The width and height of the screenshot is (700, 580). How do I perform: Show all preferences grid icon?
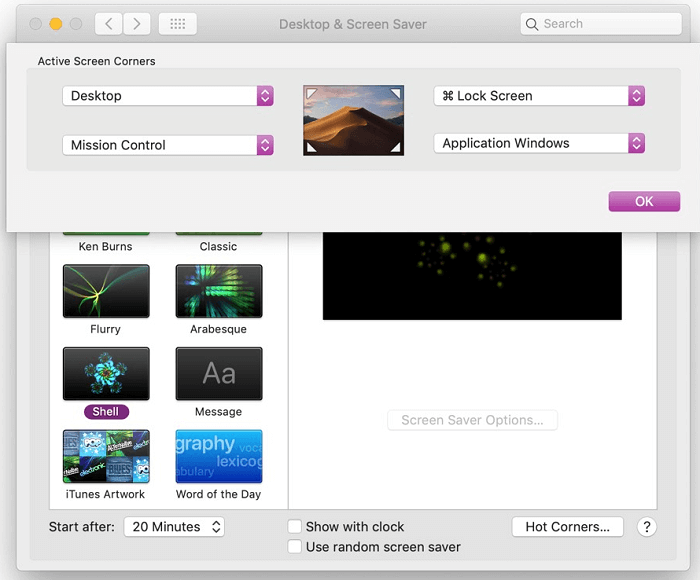[x=178, y=23]
